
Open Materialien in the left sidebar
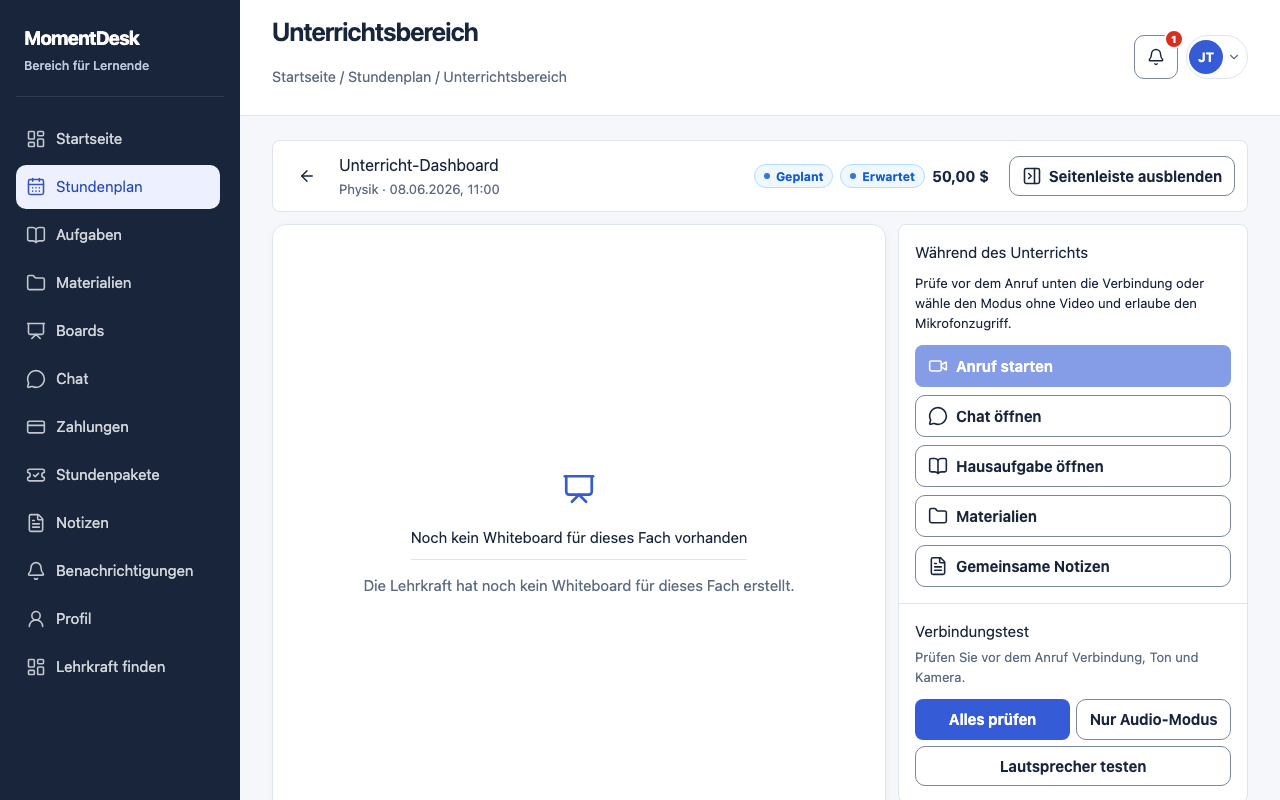[118, 283]
